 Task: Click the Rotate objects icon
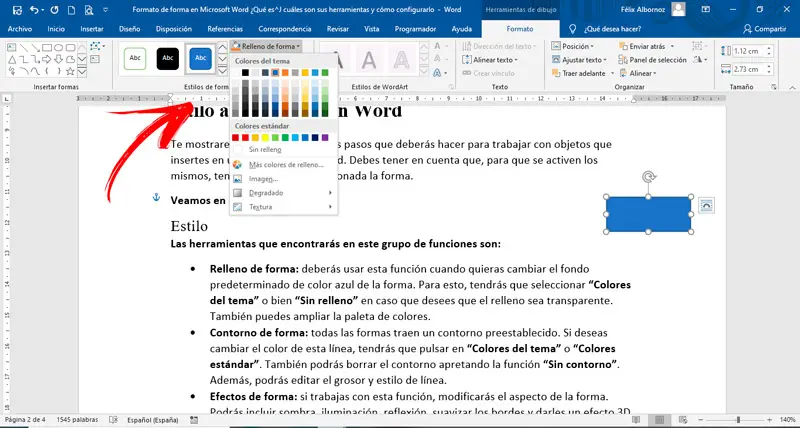tap(699, 60)
